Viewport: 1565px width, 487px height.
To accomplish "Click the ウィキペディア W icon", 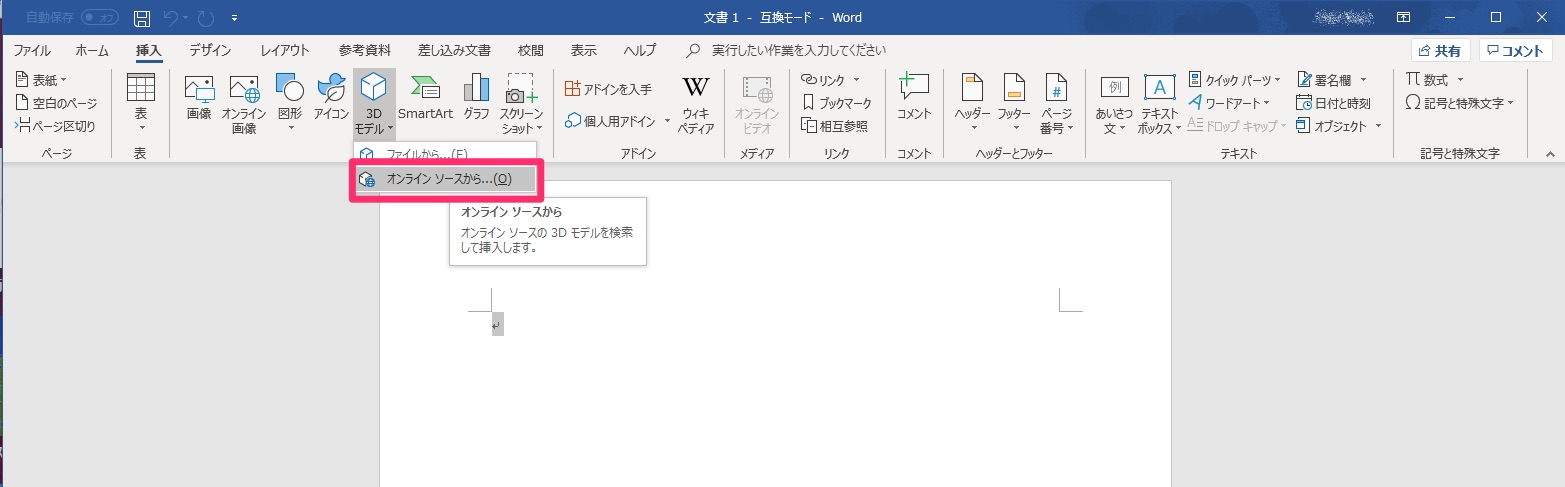I will (x=695, y=104).
